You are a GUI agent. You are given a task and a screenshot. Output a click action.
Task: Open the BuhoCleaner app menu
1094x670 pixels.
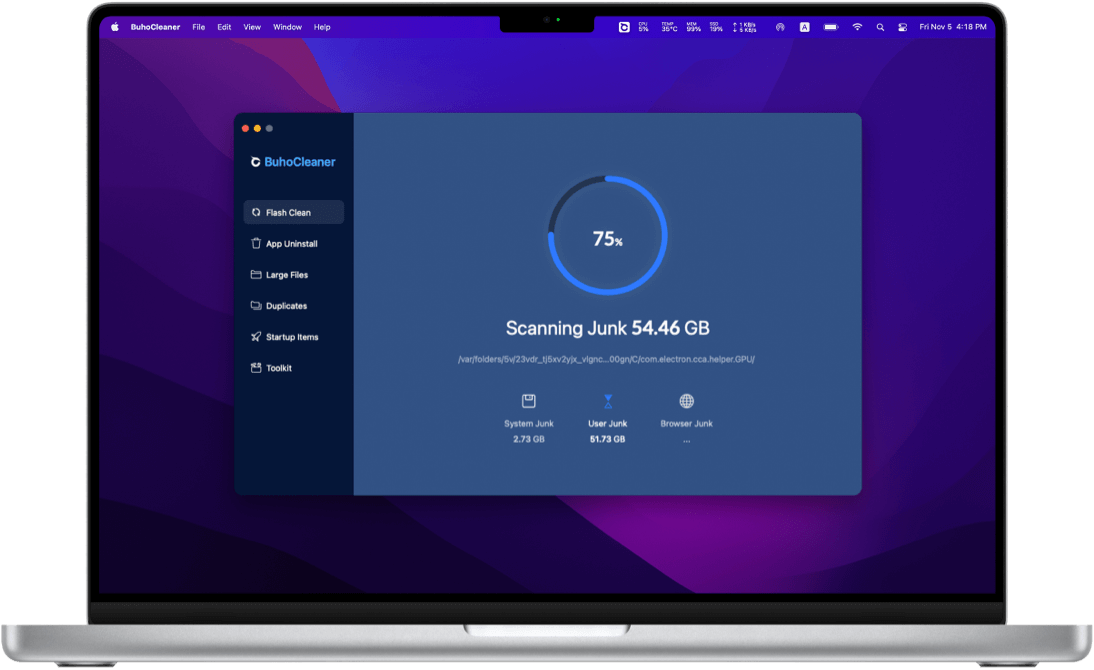[x=155, y=27]
